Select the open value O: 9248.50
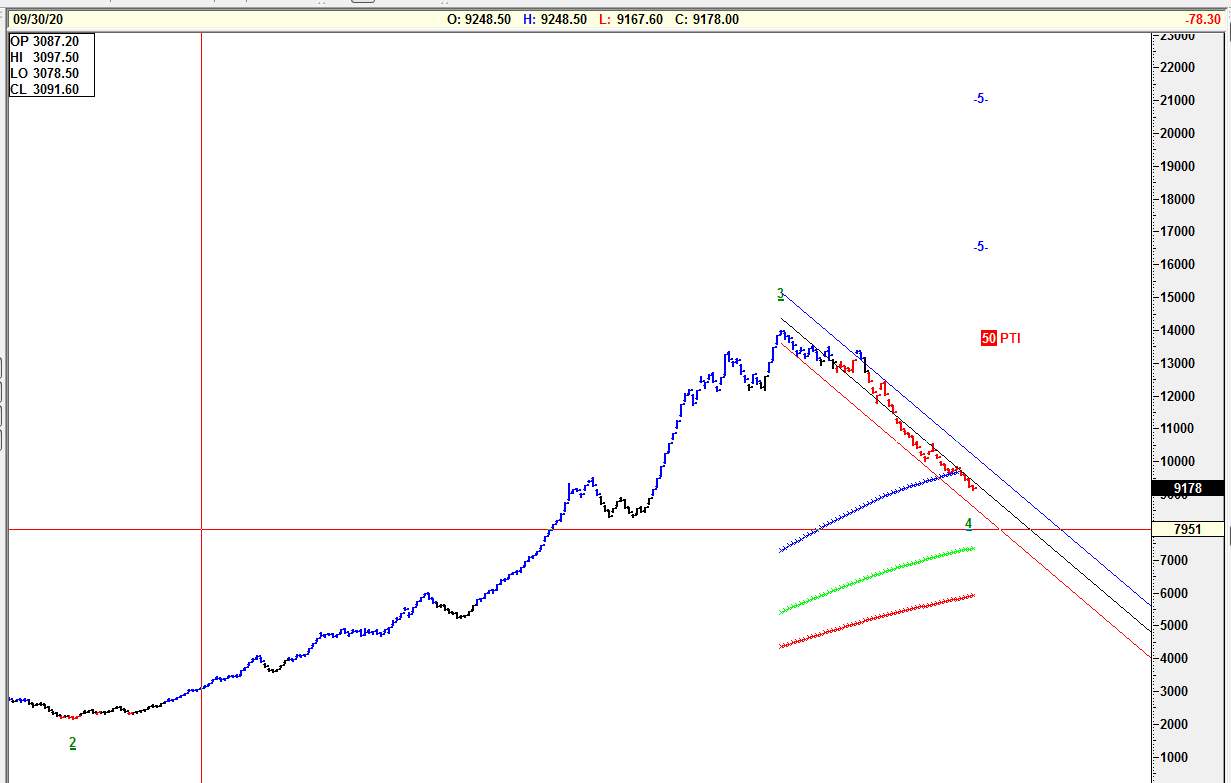 pos(478,19)
